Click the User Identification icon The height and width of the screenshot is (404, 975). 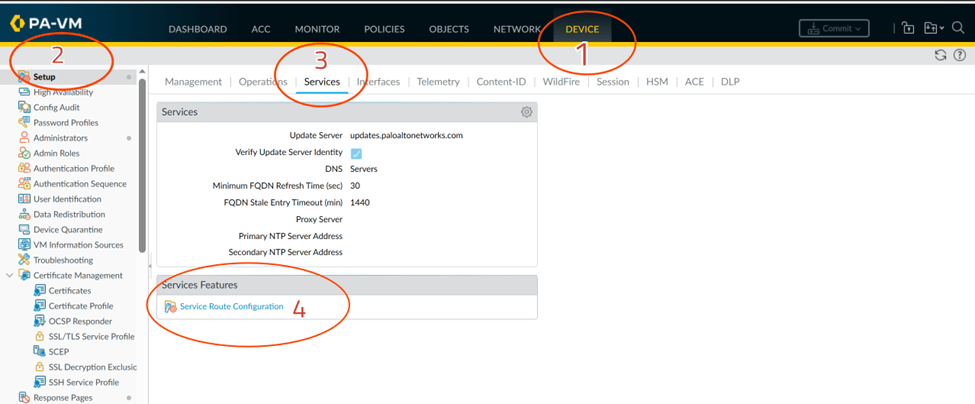point(24,199)
